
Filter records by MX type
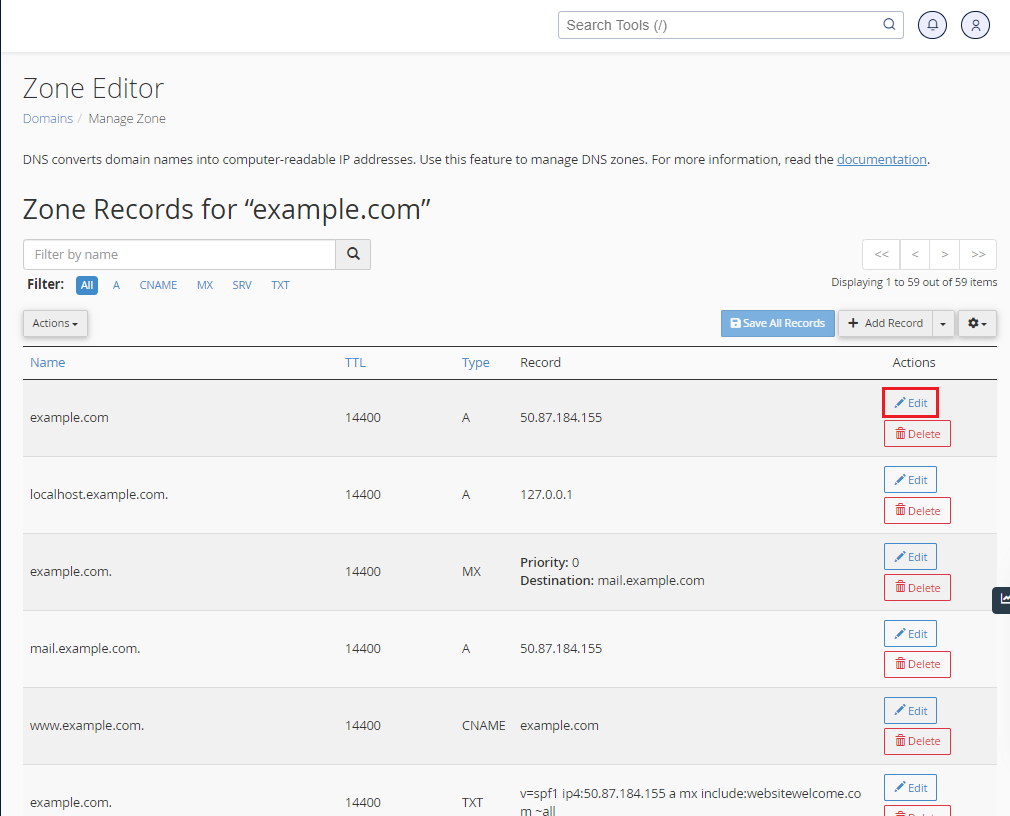[205, 285]
